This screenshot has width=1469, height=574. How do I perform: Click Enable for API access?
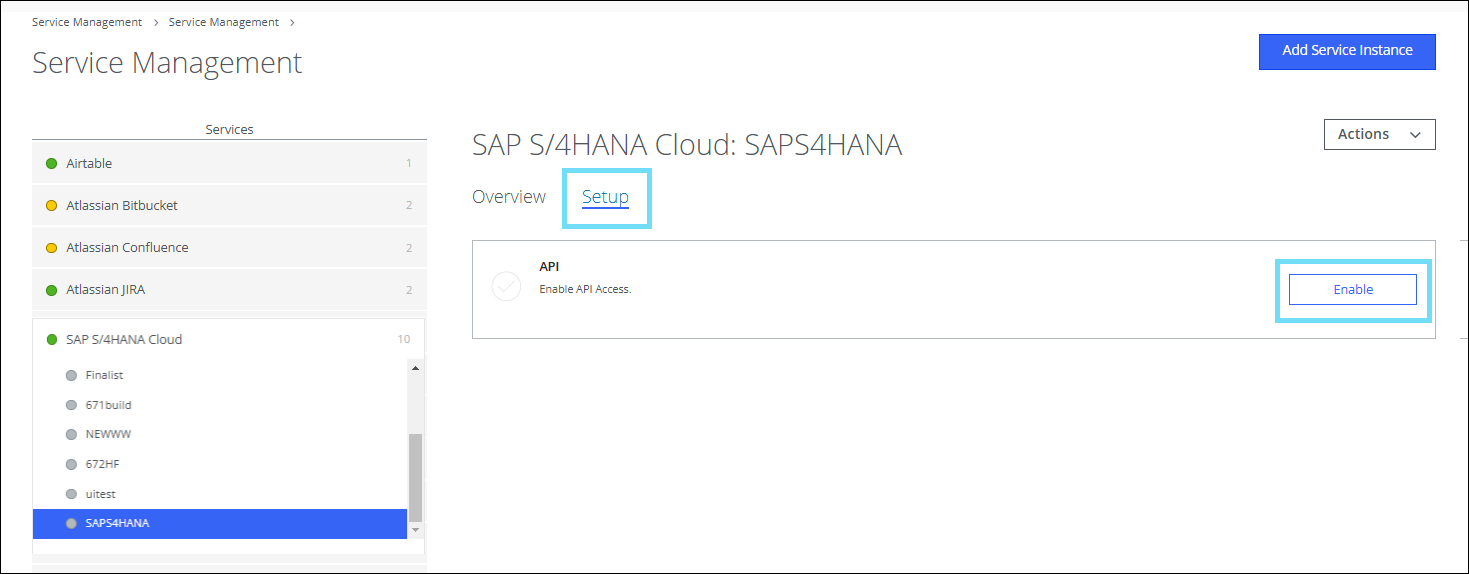(x=1353, y=289)
